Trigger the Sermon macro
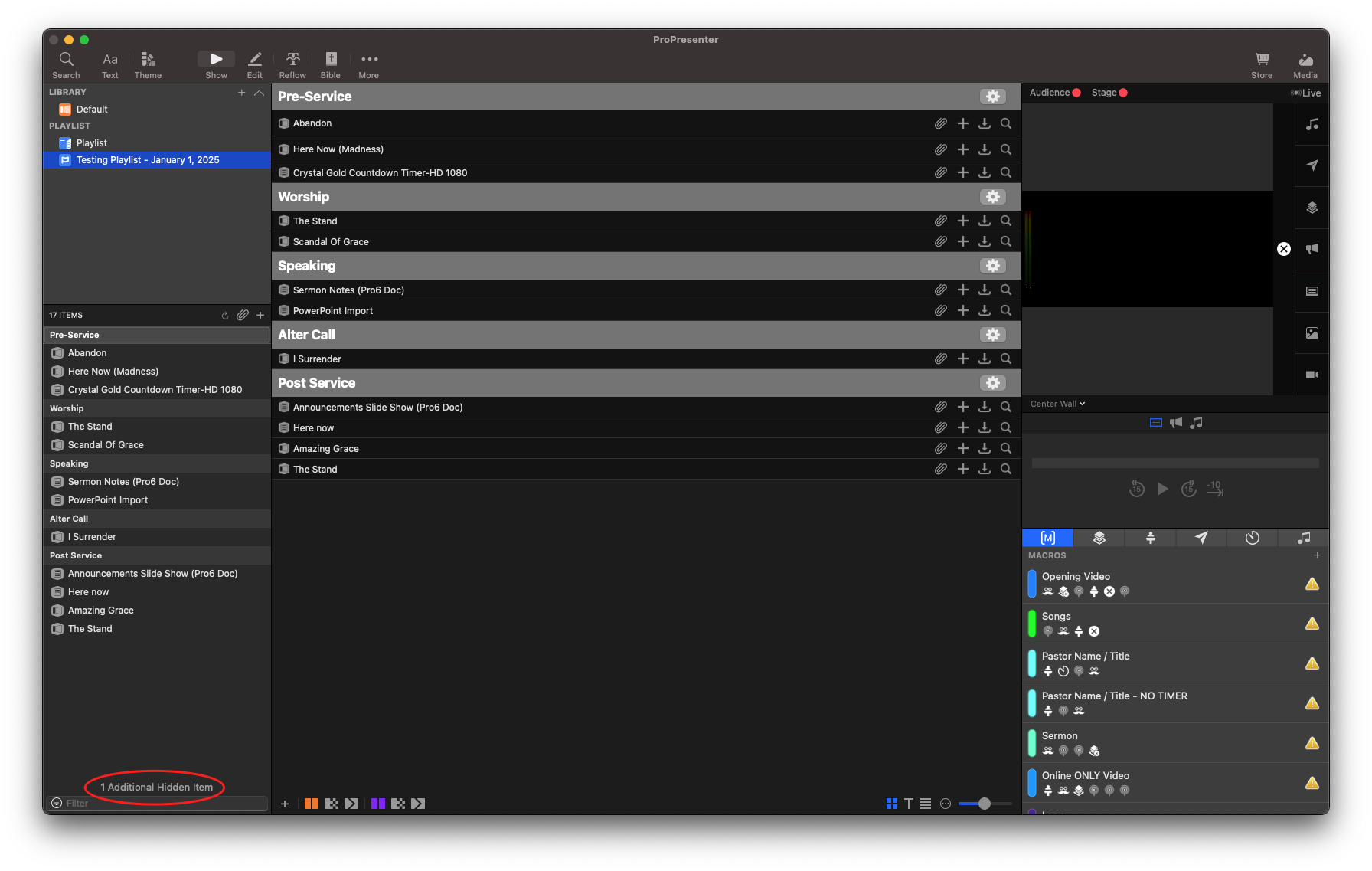This screenshot has width=1372, height=871. pyautogui.click(x=1175, y=743)
